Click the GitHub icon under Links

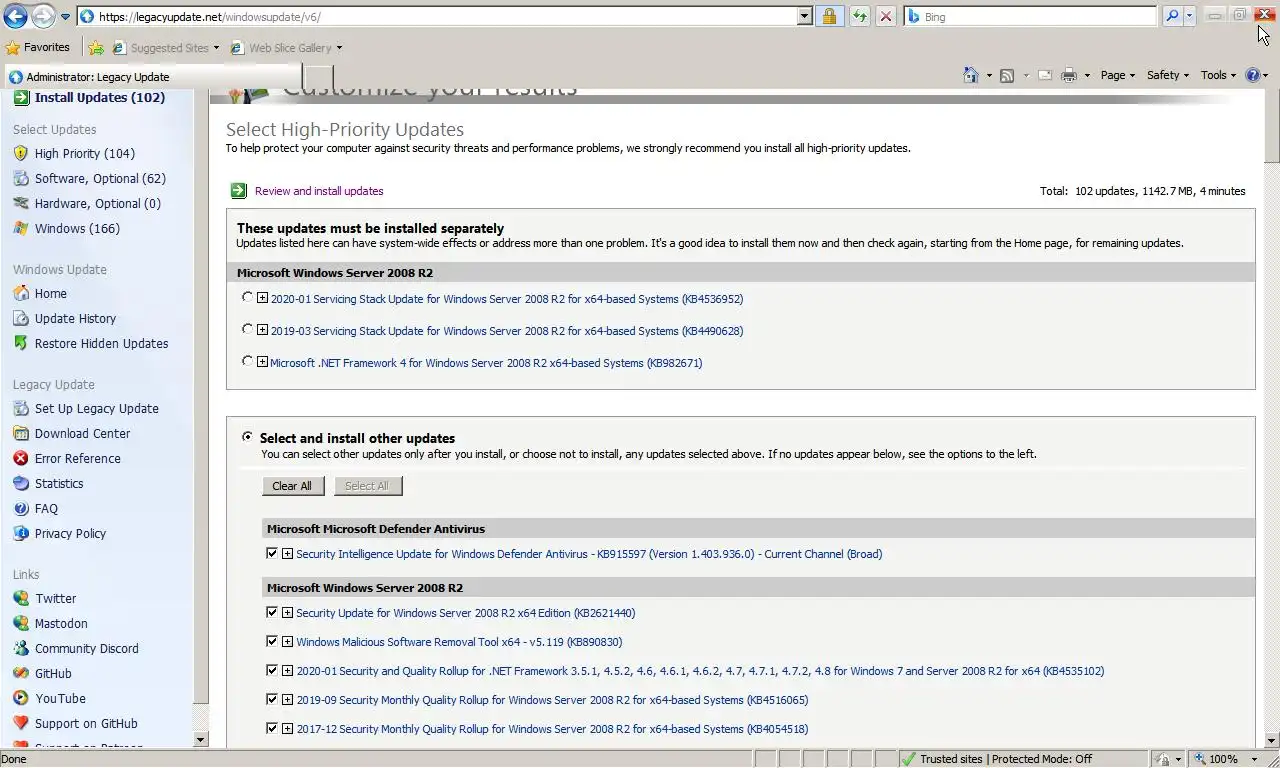pos(21,673)
